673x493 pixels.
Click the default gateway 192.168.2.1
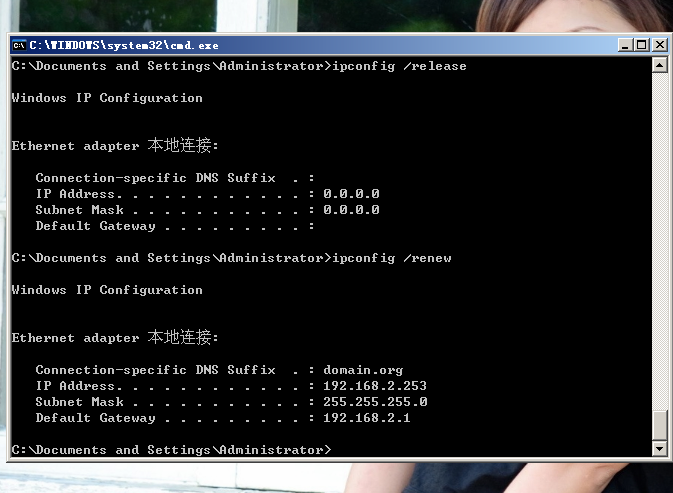click(367, 418)
